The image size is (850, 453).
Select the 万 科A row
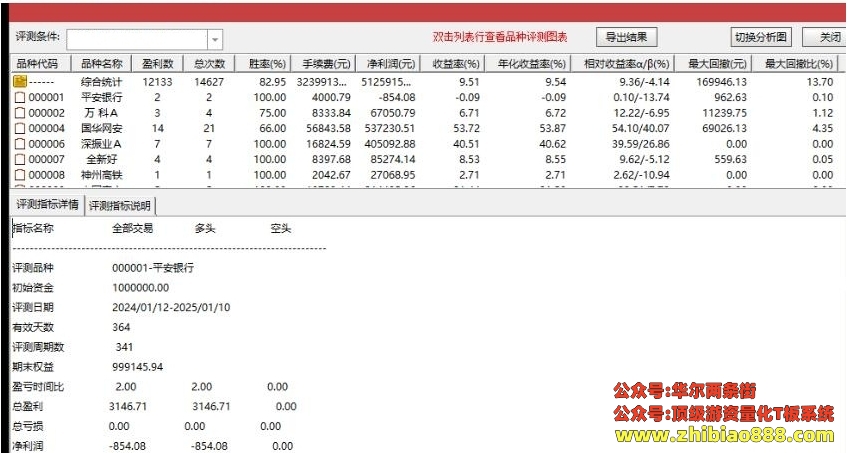(x=428, y=113)
